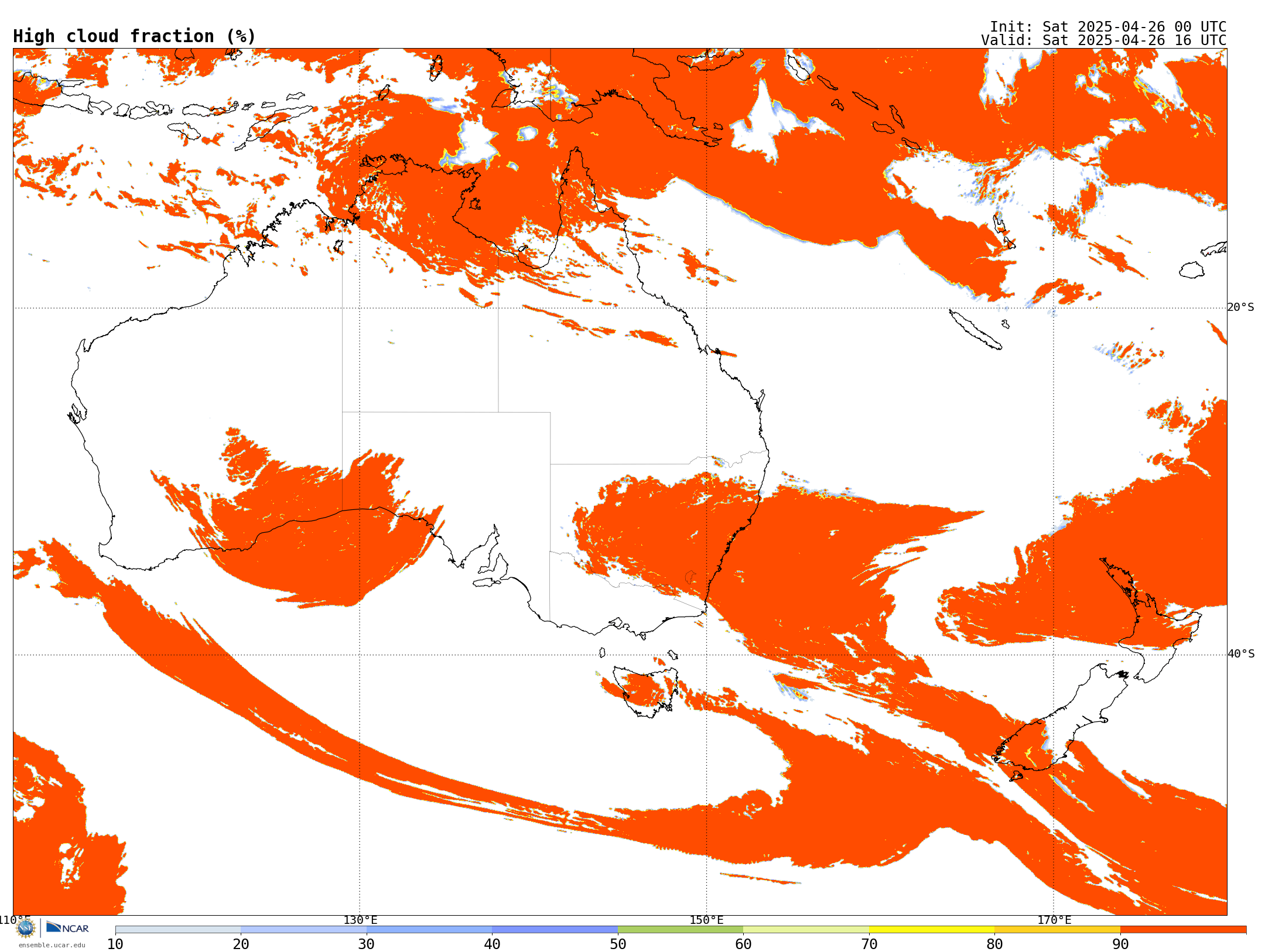Click the 130°E longitude label
This screenshot has width=1265, height=952.
click(360, 920)
